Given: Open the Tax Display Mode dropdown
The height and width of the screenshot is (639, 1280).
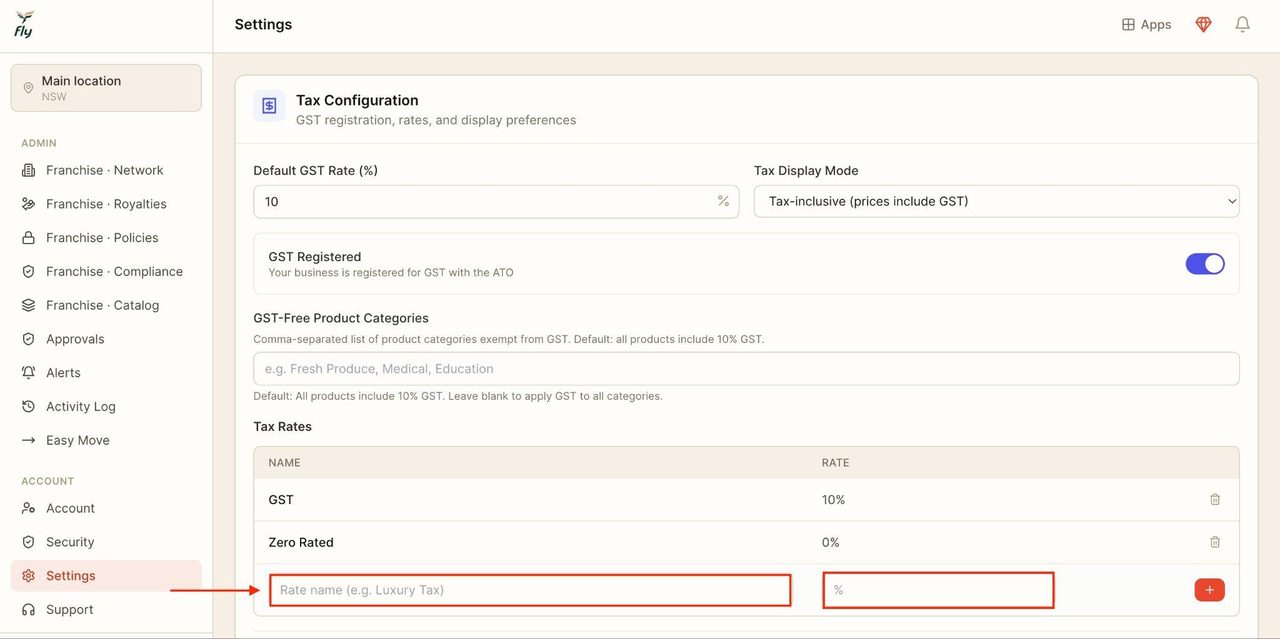Looking at the screenshot, I should (x=997, y=201).
